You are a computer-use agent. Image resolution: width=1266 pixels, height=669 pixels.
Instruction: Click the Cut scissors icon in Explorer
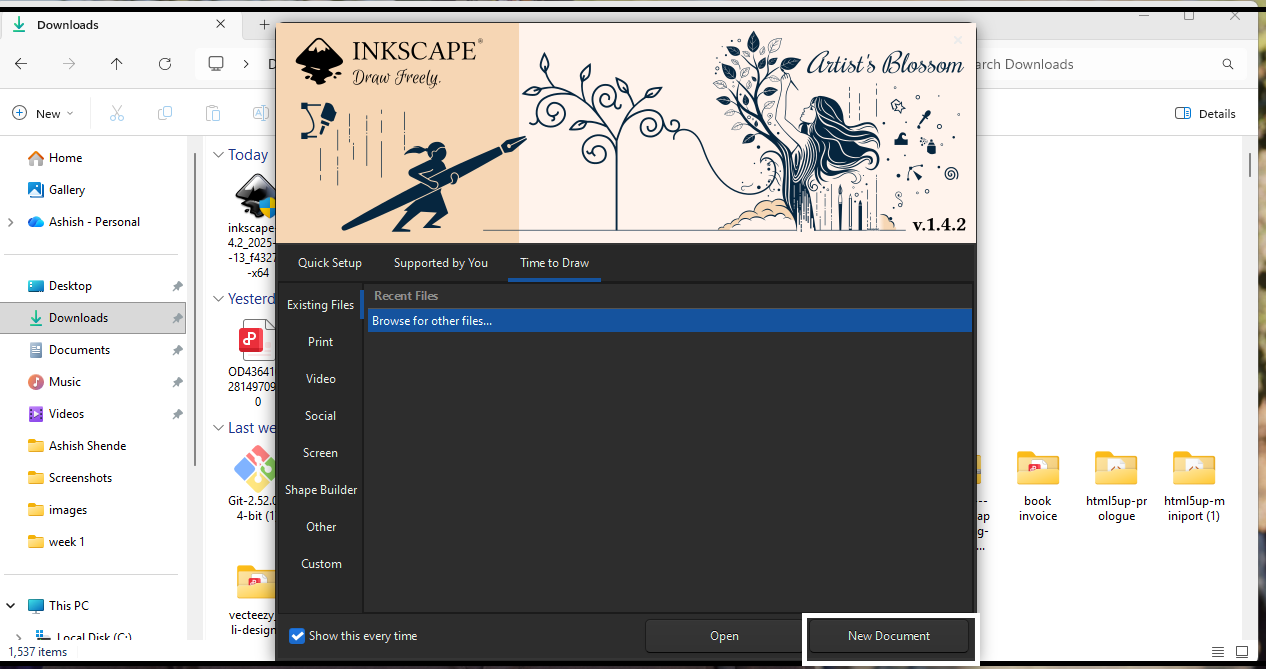[x=117, y=113]
